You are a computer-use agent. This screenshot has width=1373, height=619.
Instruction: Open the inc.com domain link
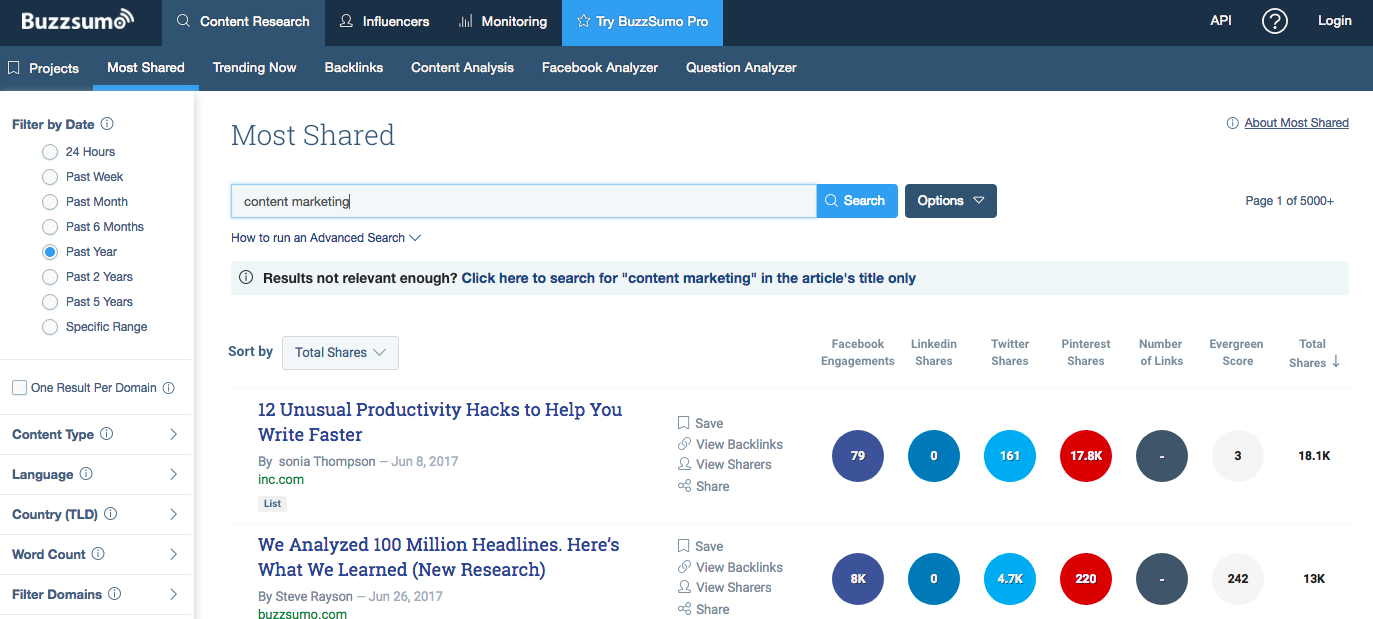pyautogui.click(x=281, y=480)
